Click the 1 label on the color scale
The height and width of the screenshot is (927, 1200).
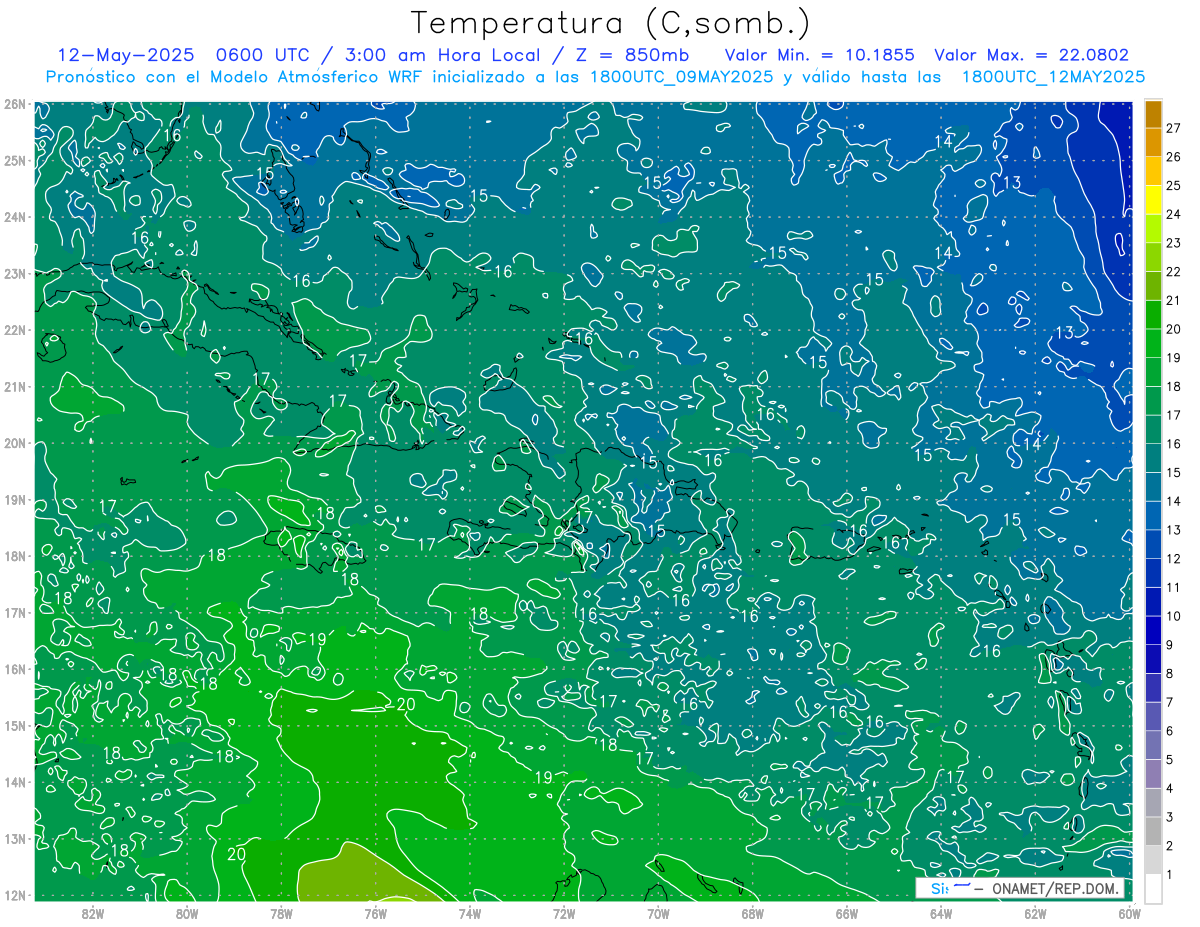point(1170,875)
